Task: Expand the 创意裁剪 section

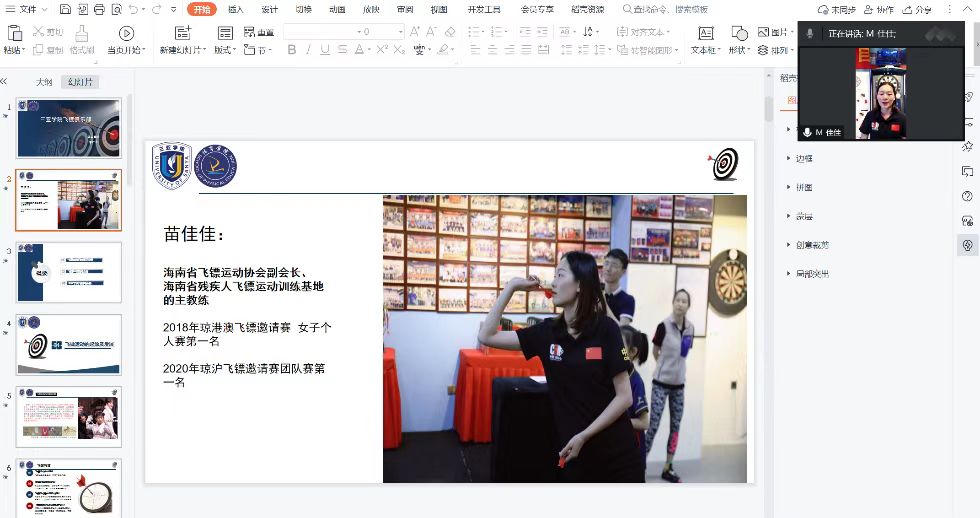Action: coord(812,245)
